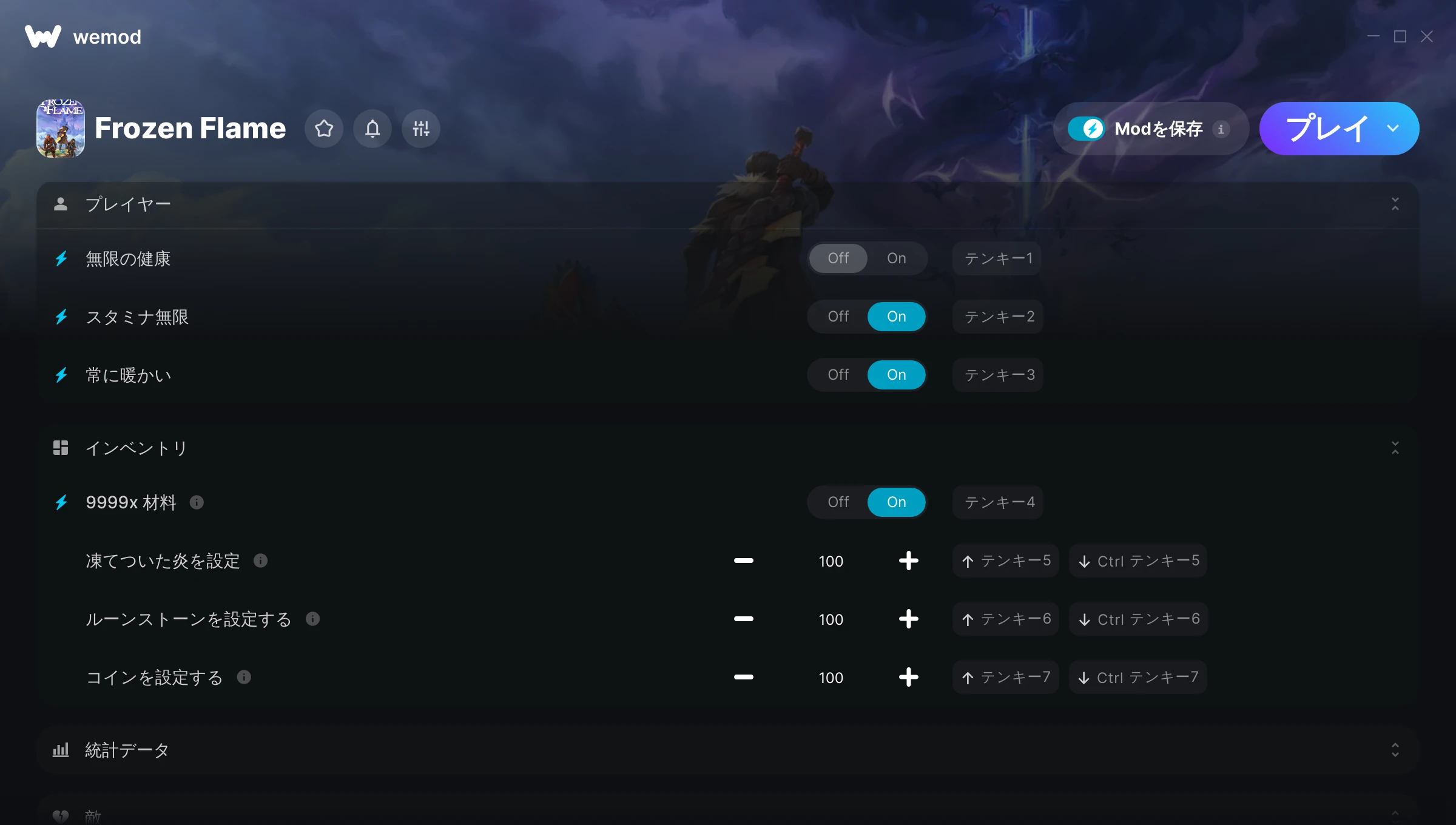Click info icon beside 凍てついた炎を設定
Image resolution: width=1456 pixels, height=825 pixels.
point(261,561)
